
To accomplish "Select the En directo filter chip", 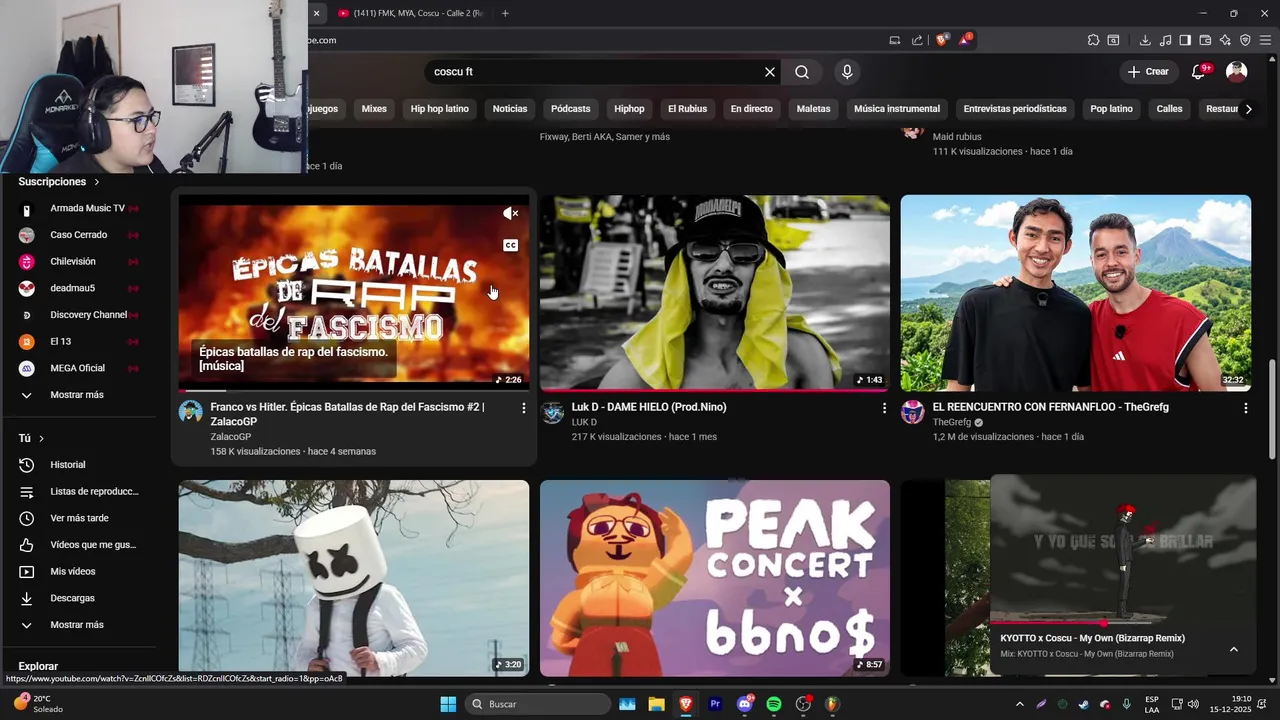I will pos(751,109).
